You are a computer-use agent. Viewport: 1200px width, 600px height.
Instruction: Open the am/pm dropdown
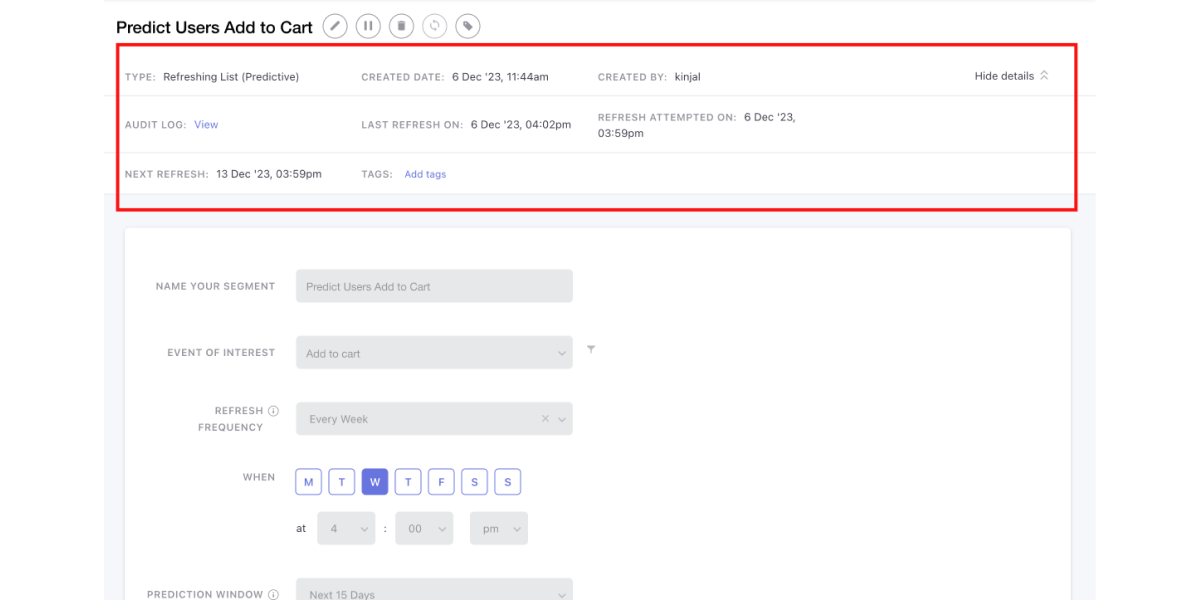(x=498, y=529)
